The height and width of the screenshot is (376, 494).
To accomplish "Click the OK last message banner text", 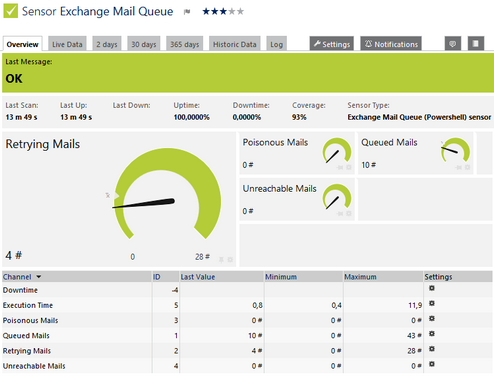I will click(14, 79).
